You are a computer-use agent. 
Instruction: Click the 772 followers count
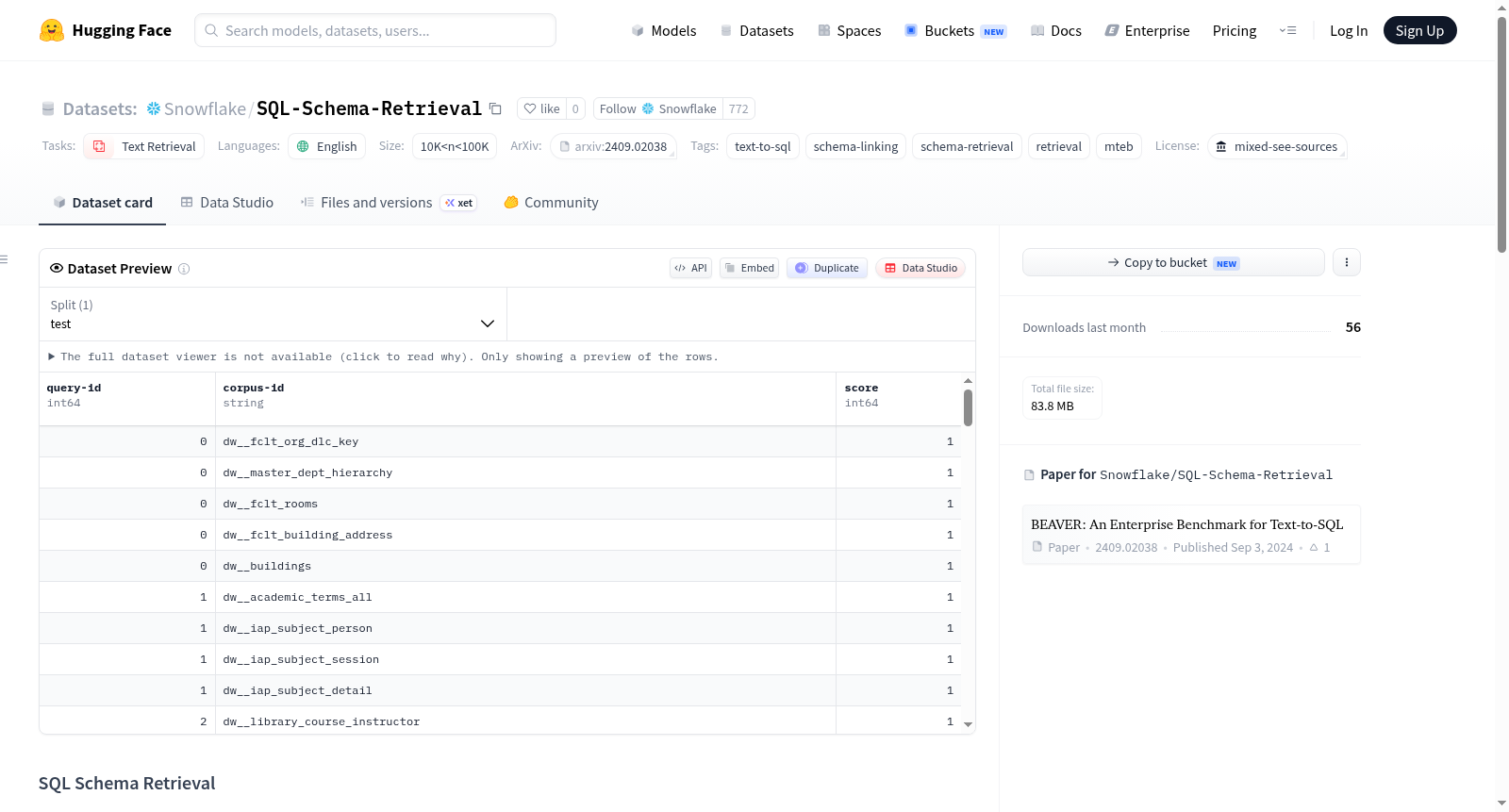pyautogui.click(x=738, y=108)
